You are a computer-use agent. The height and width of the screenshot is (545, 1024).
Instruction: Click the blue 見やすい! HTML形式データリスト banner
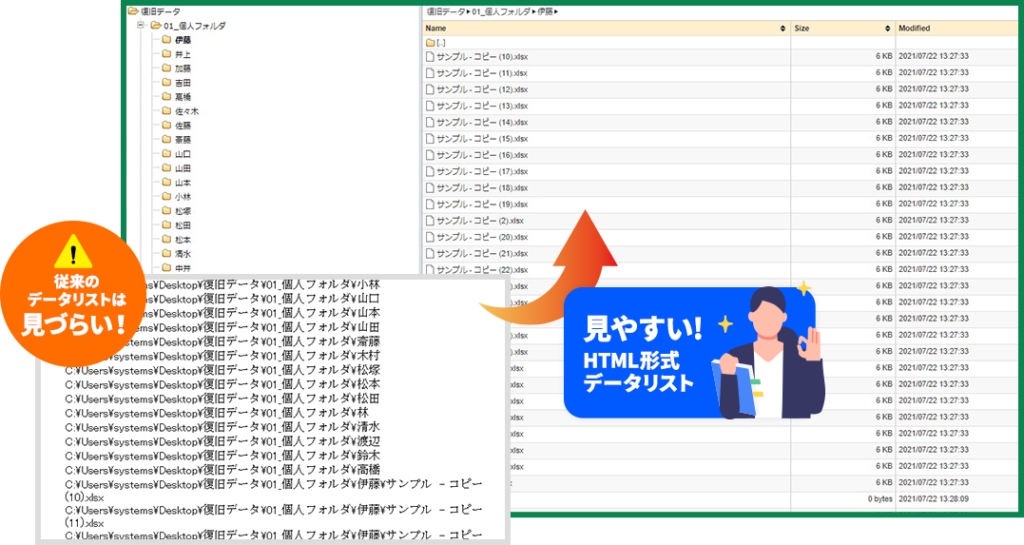tap(690, 353)
